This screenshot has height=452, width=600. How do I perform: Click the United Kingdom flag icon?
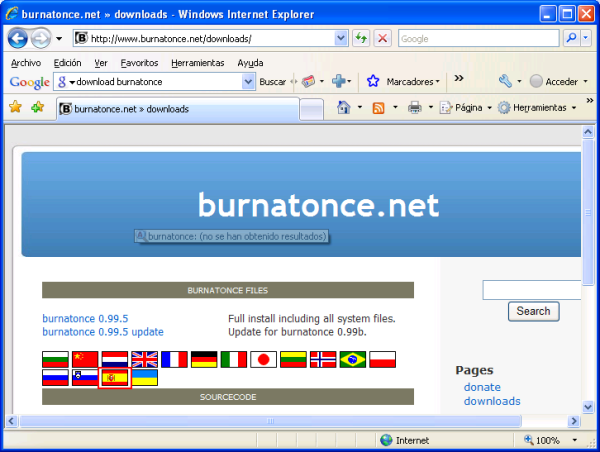tap(145, 358)
